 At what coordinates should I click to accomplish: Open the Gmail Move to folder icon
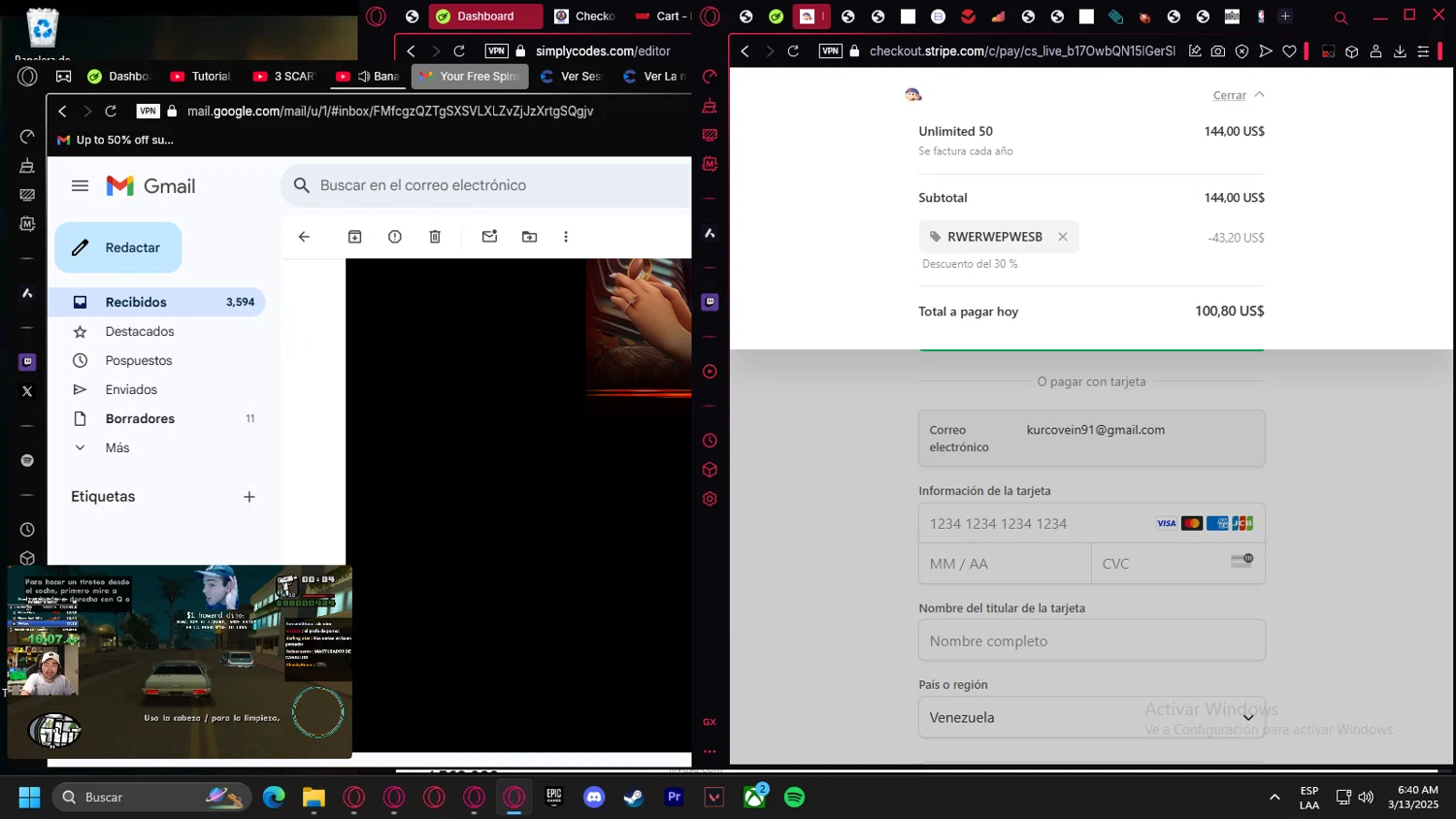529,237
